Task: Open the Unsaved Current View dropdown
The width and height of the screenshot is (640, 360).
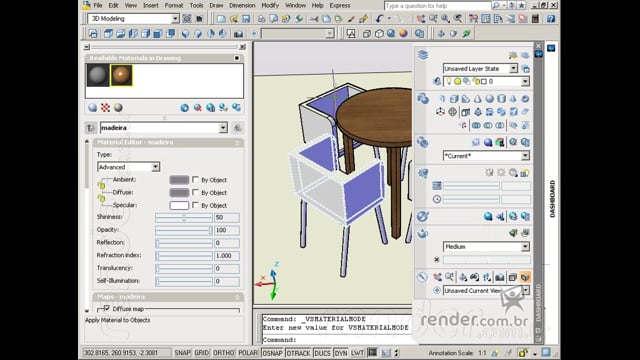Action: pyautogui.click(x=525, y=291)
